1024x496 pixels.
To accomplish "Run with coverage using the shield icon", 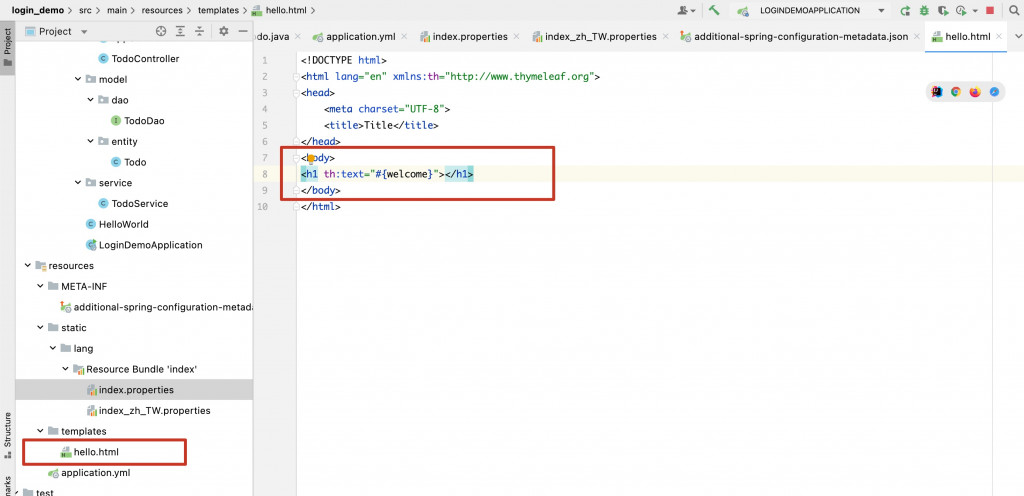I will point(942,10).
